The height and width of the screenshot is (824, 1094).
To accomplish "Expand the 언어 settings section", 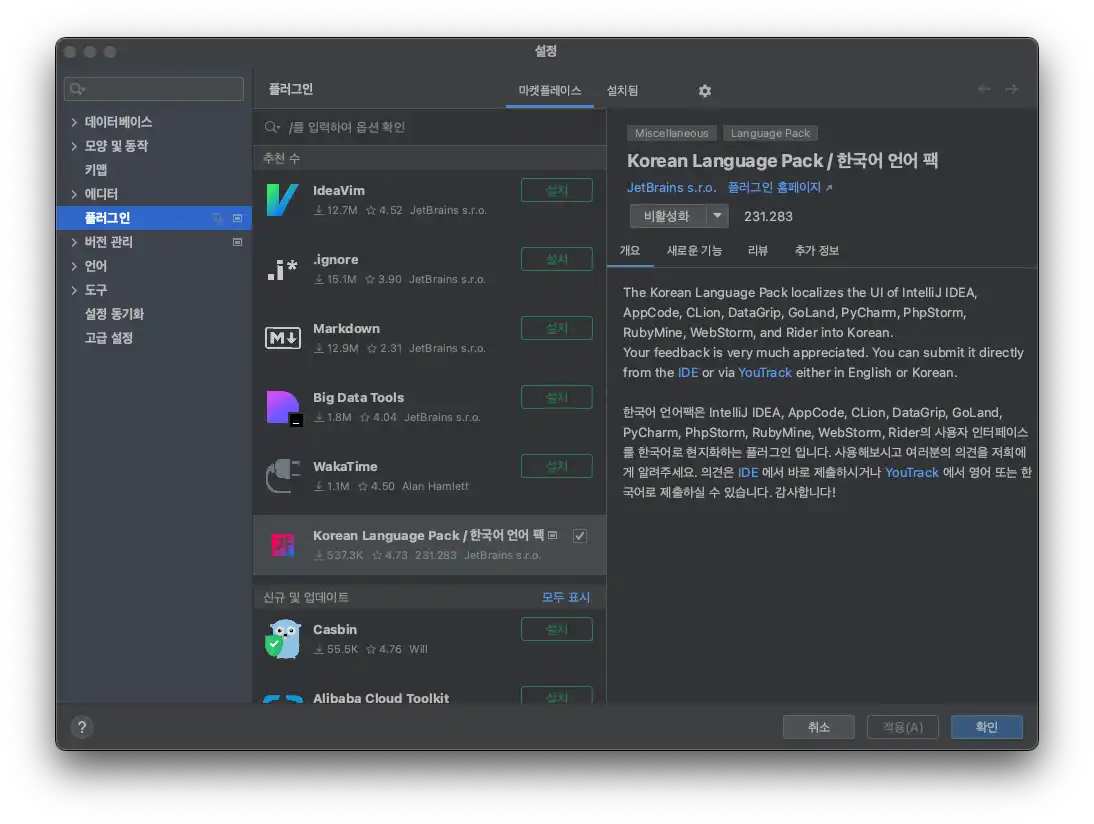I will click(74, 266).
